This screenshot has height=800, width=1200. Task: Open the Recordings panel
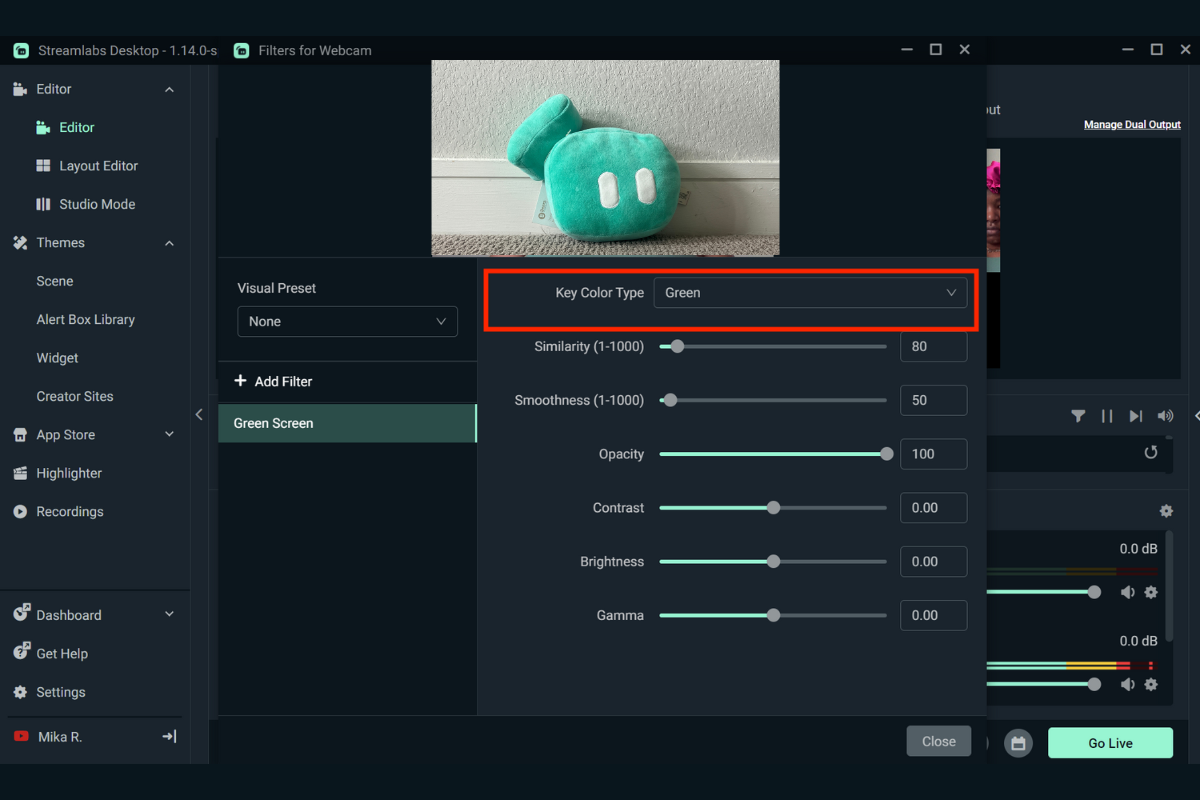[x=70, y=511]
